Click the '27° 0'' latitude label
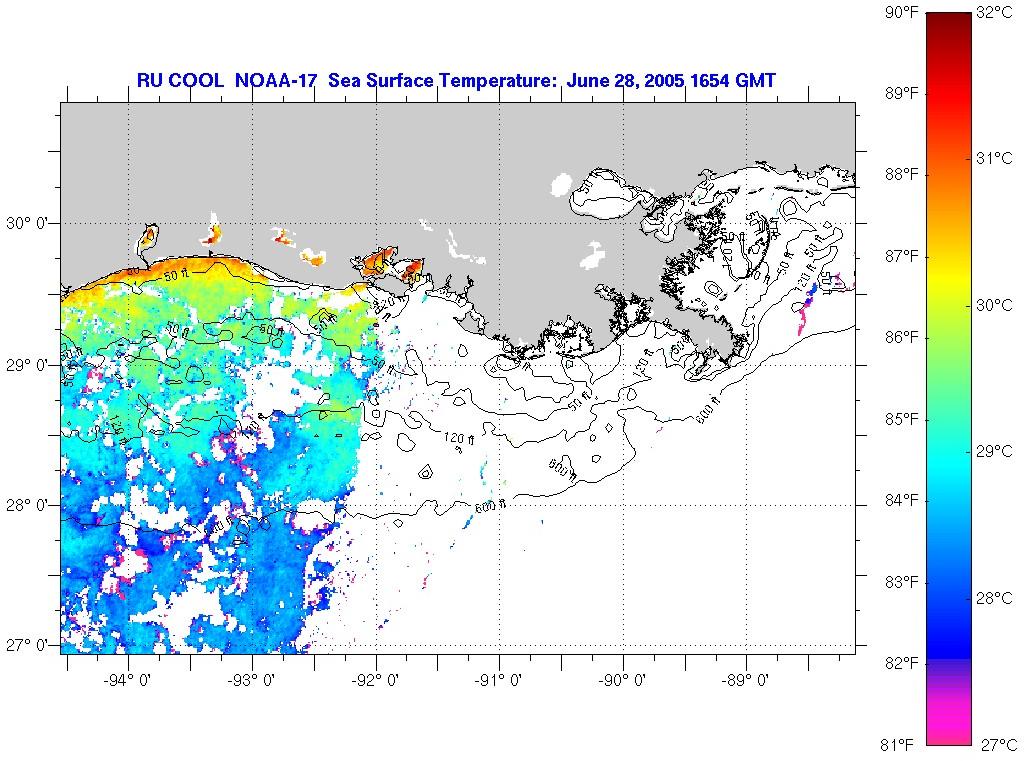The height and width of the screenshot is (761, 1024). pyautogui.click(x=27, y=646)
